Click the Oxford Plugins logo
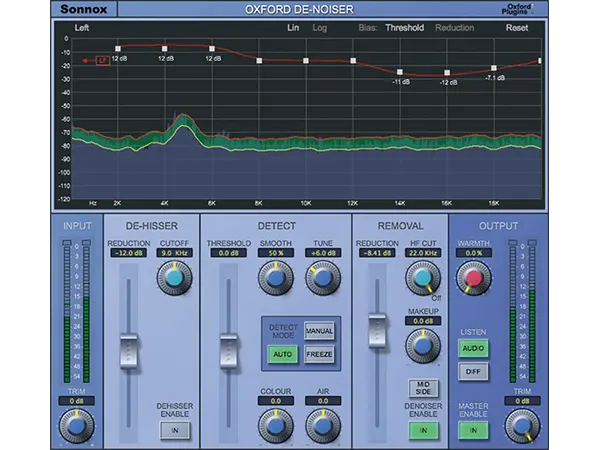Image resolution: width=600 pixels, height=450 pixels. coord(518,9)
